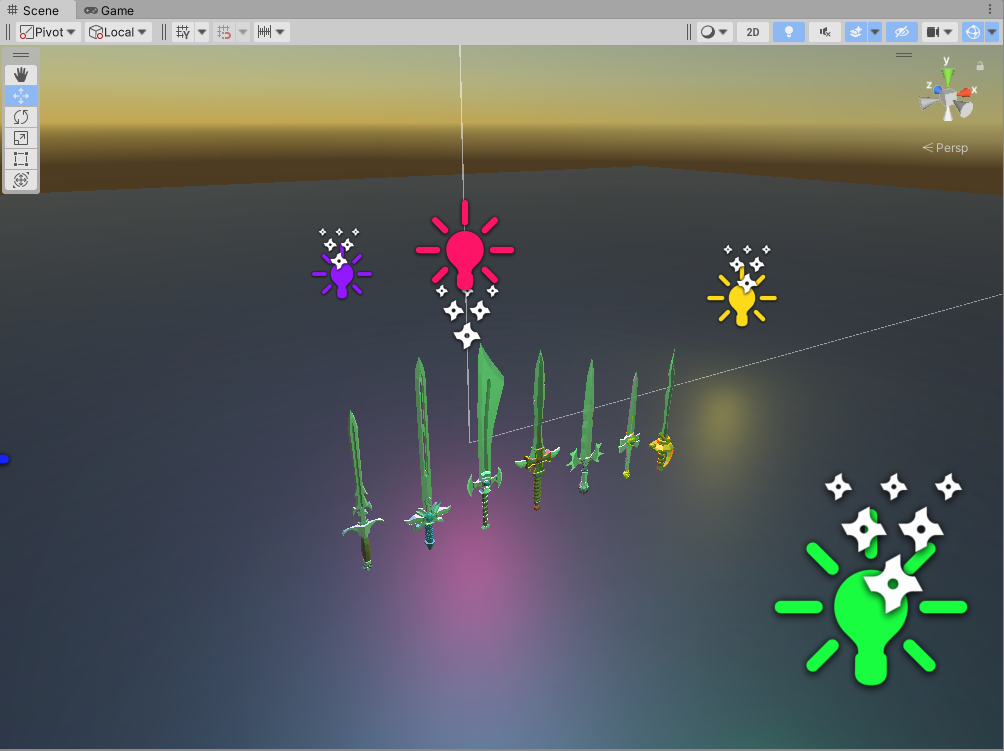The width and height of the screenshot is (1004, 751).
Task: Open the gizmos options dropdown arrow
Action: 992,32
